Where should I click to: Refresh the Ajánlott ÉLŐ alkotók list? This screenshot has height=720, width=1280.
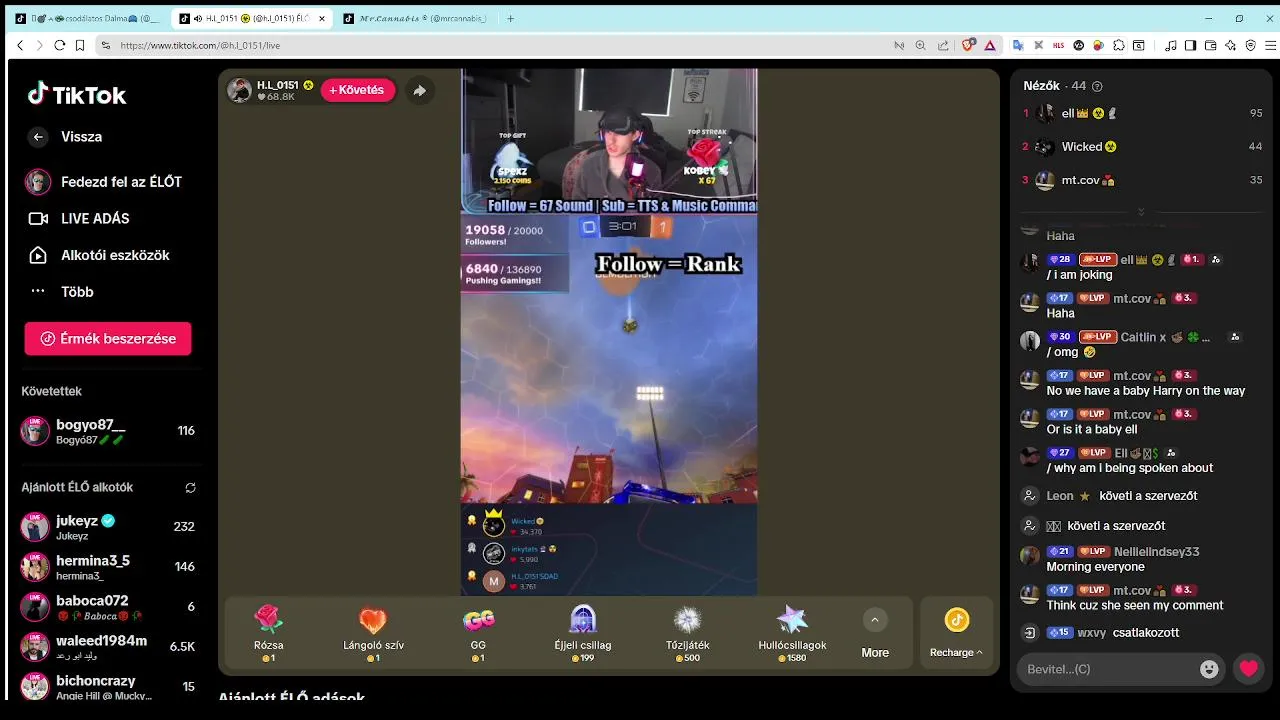190,488
